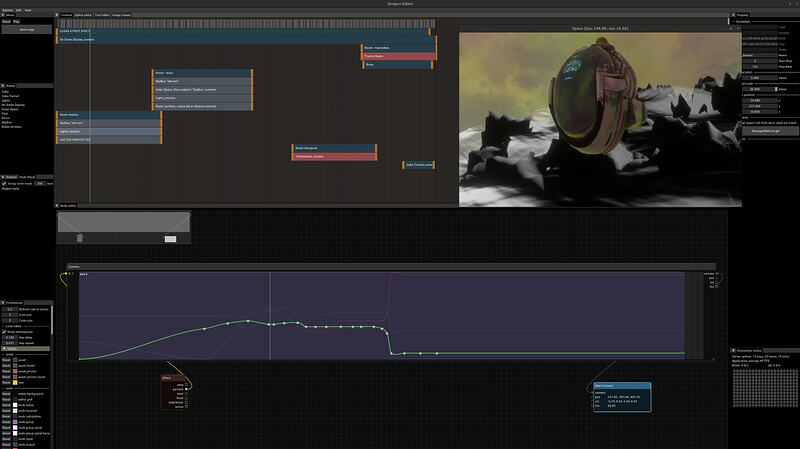Click the Property panel header icon

click(x=733, y=15)
